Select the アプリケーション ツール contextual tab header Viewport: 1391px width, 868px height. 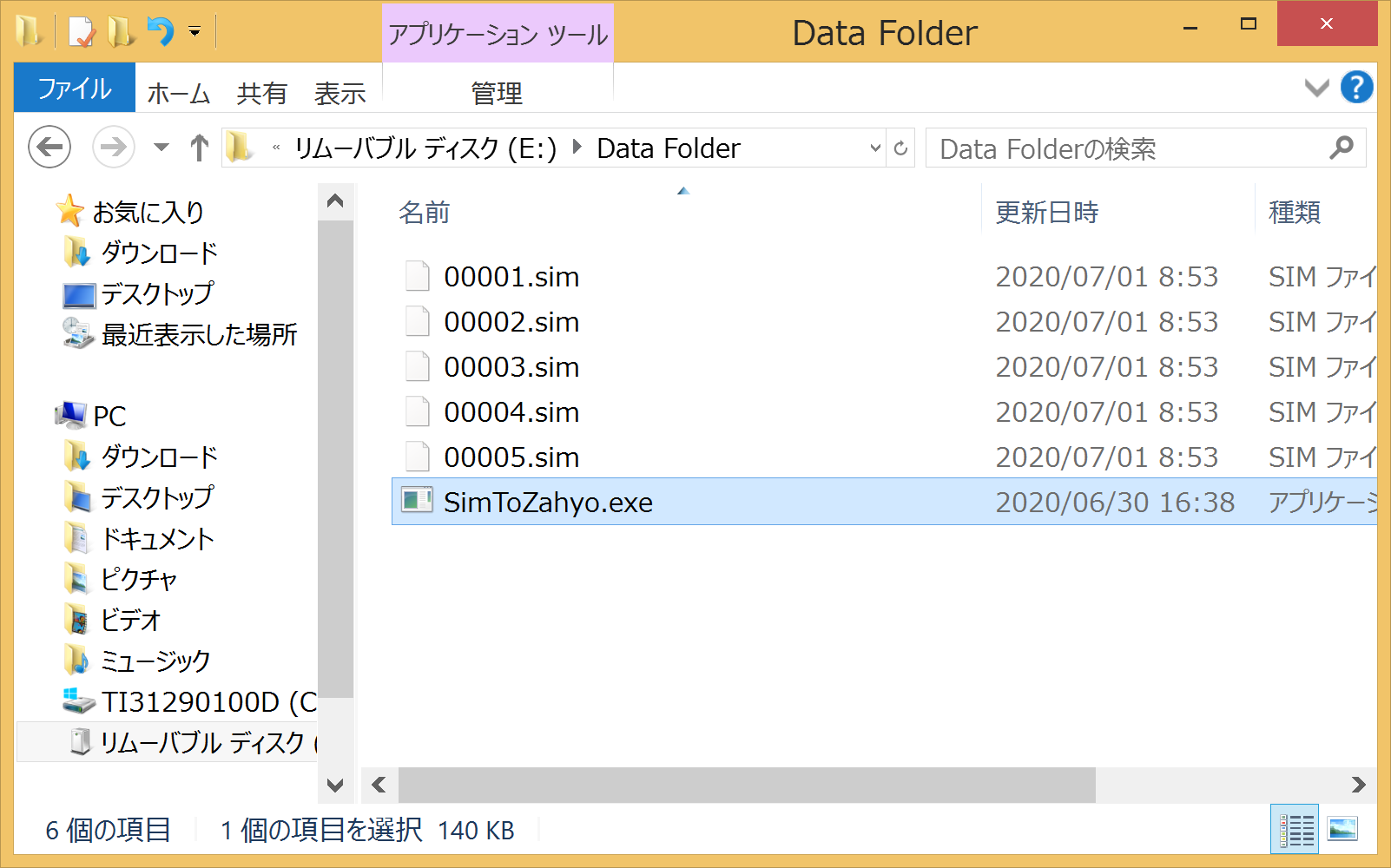[x=498, y=34]
